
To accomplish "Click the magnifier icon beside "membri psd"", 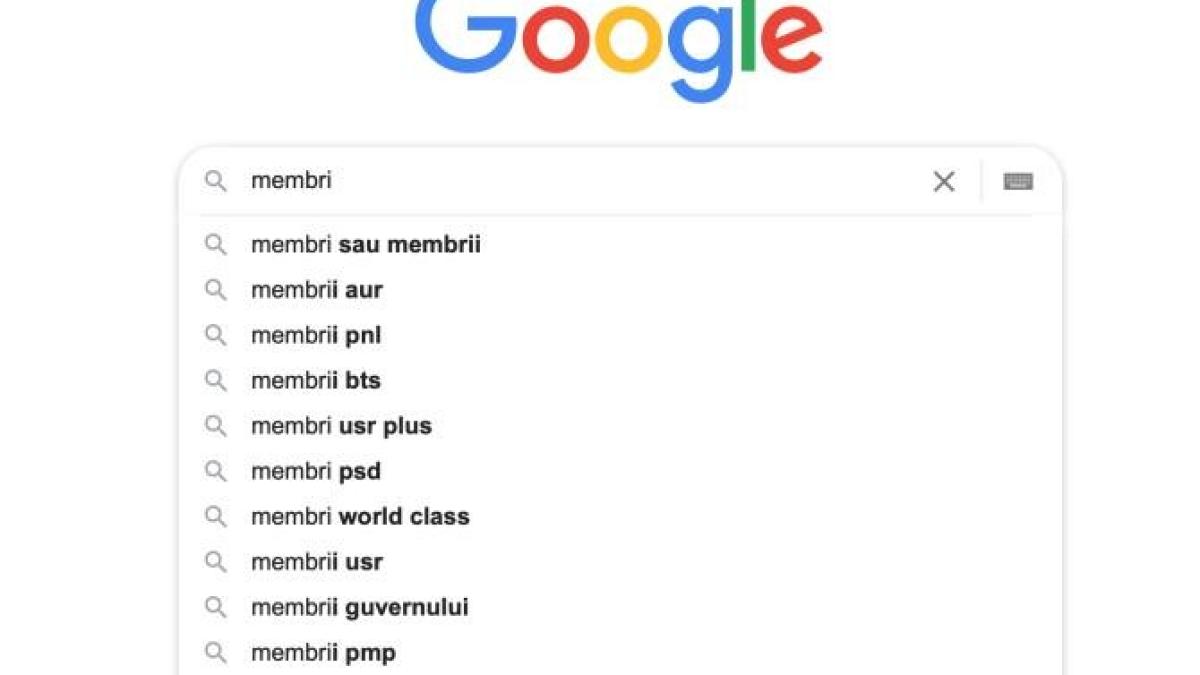I will [216, 471].
